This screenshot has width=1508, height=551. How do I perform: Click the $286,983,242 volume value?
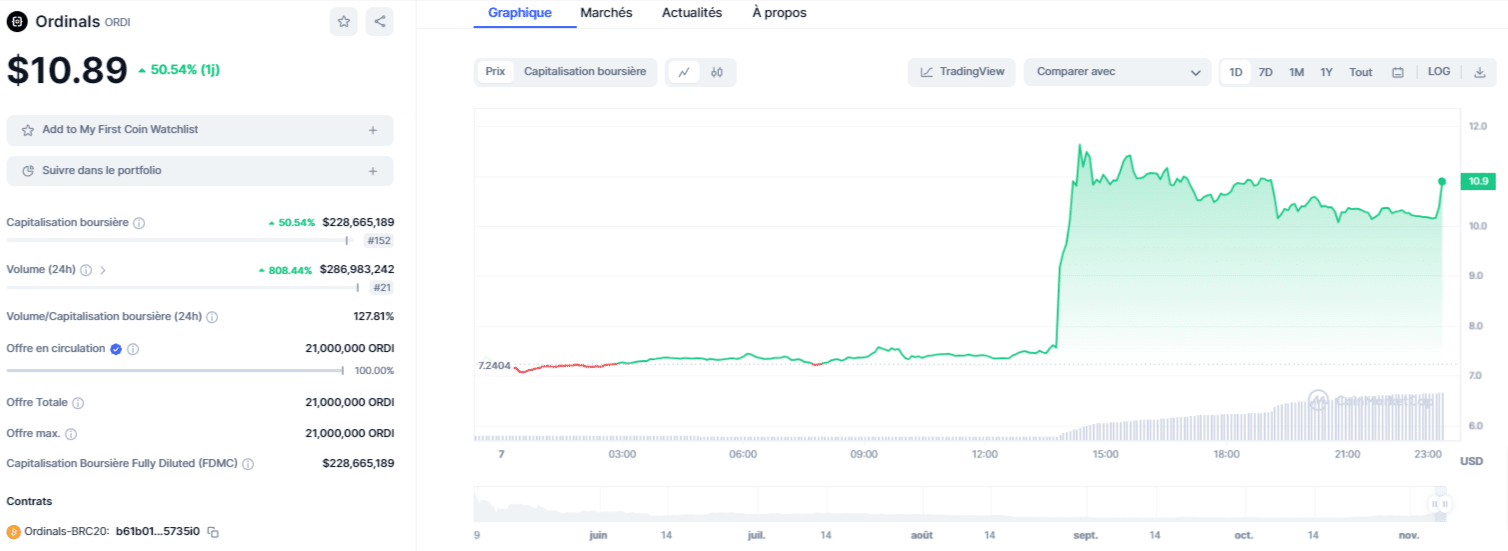357,270
